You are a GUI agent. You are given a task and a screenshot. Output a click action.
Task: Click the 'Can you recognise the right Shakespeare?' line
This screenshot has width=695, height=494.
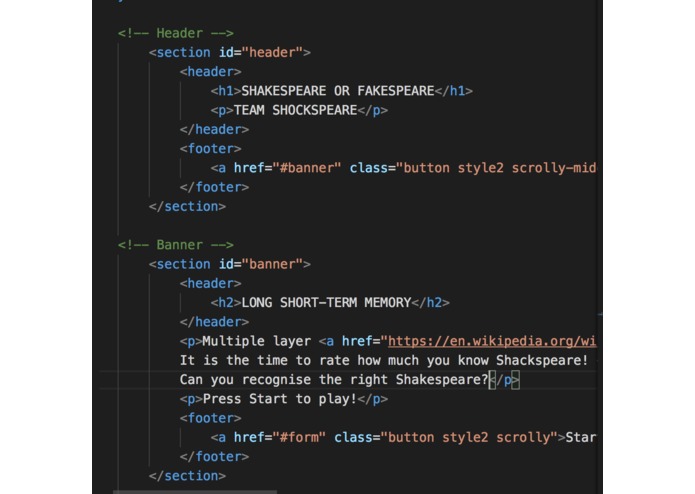click(x=349, y=380)
